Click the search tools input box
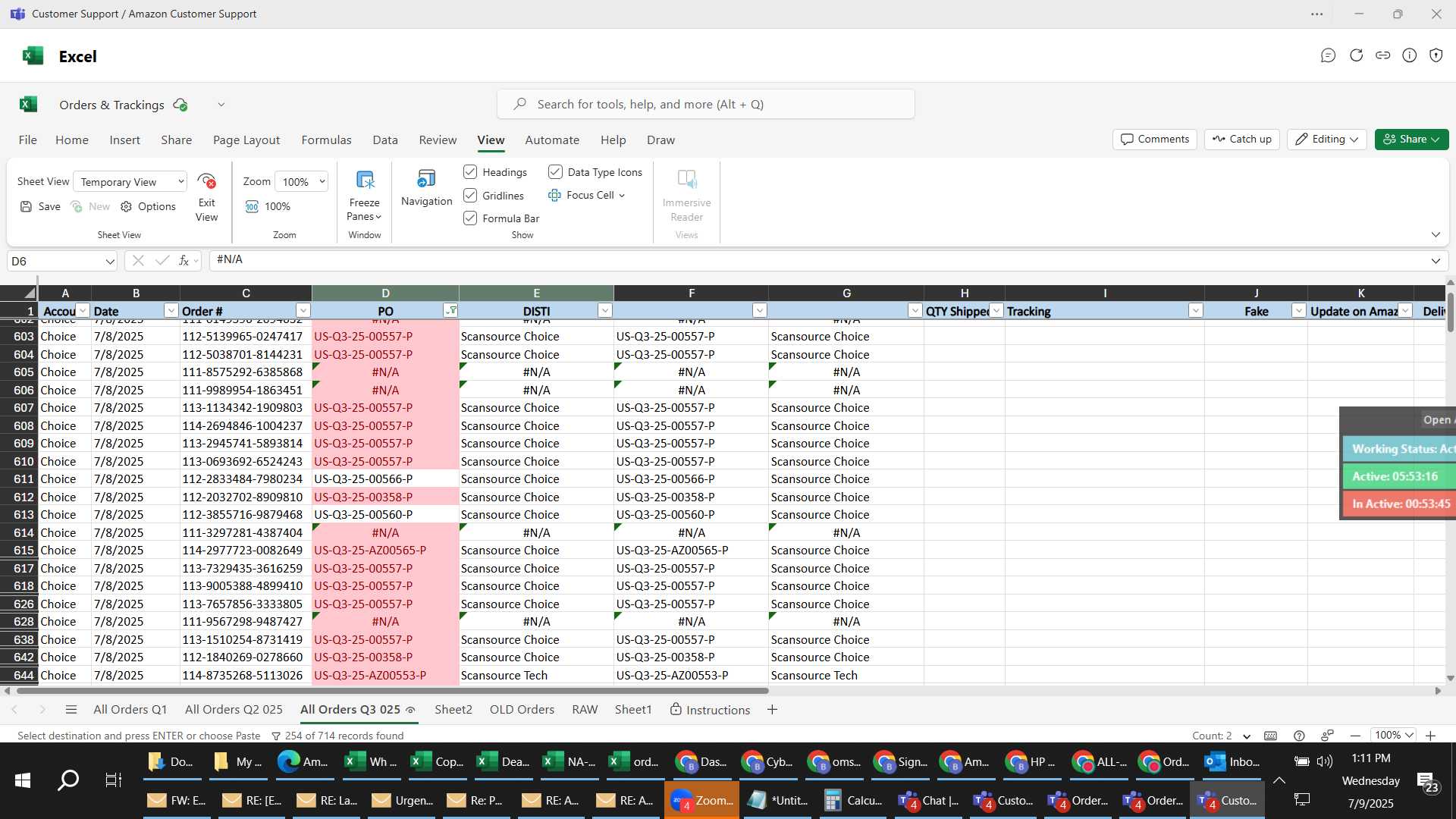The height and width of the screenshot is (819, 1456). tap(706, 104)
